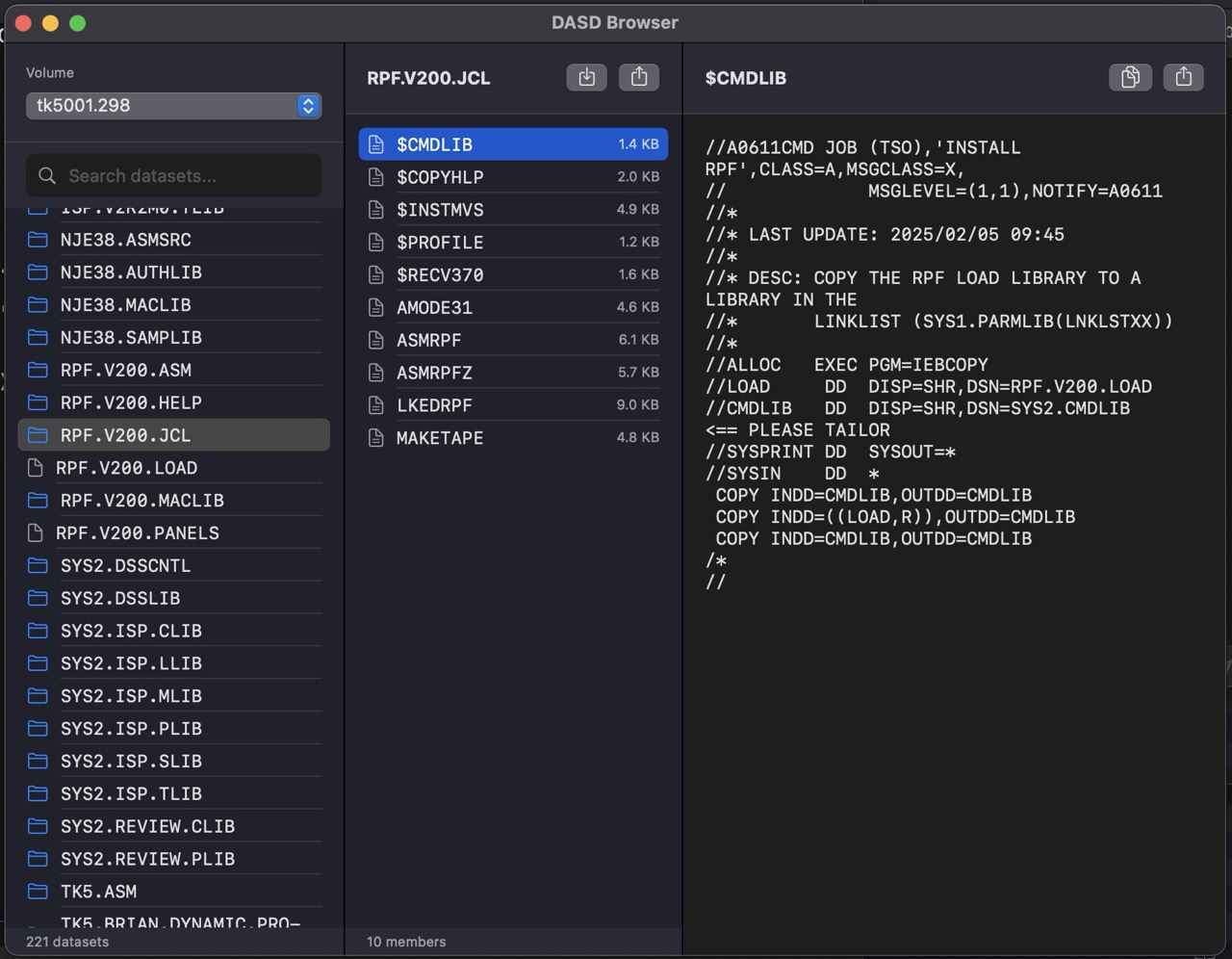Click the share icon beside the download button
The height and width of the screenshot is (959, 1232).
pos(639,77)
